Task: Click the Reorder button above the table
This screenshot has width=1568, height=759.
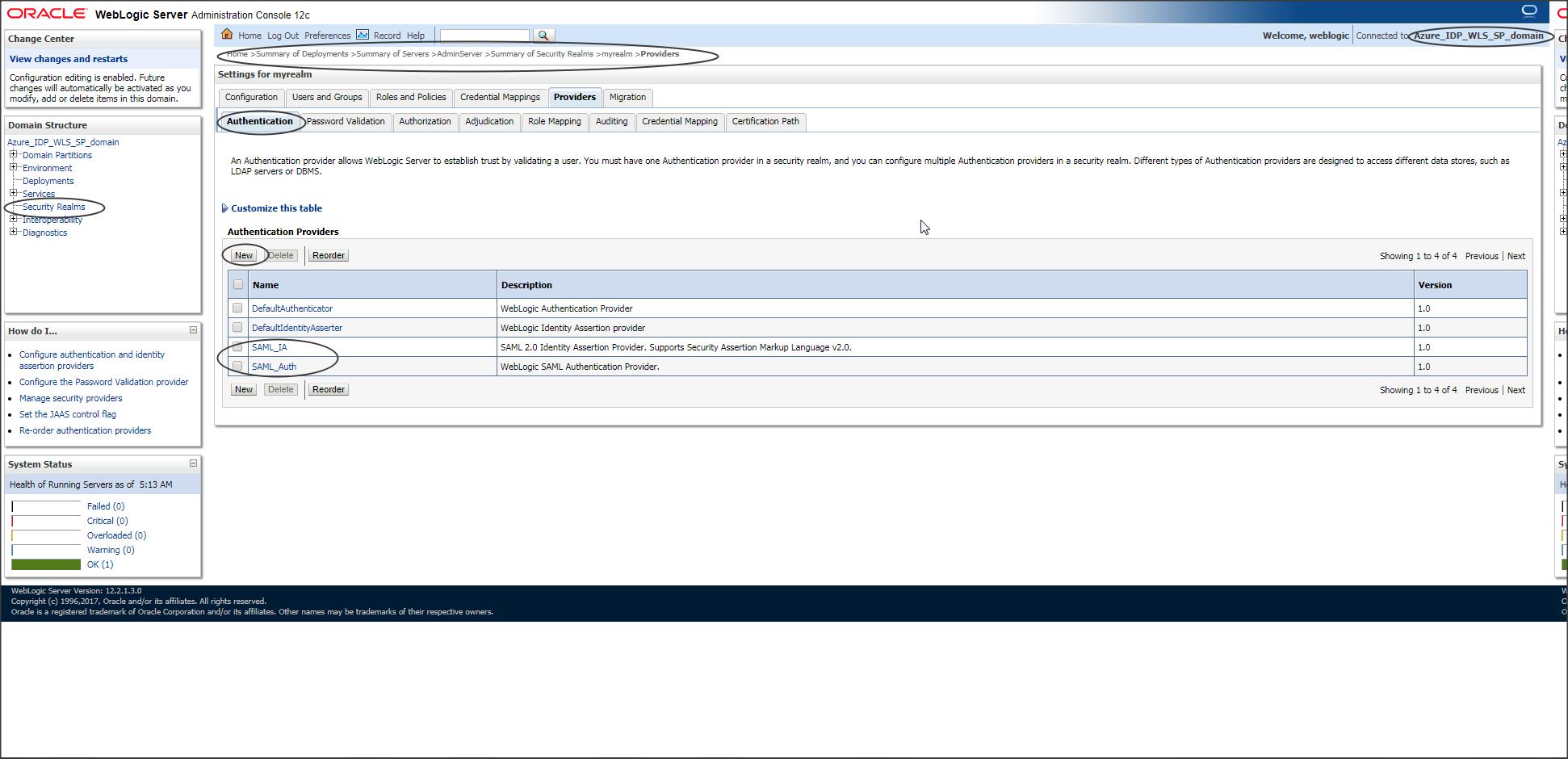Action: pos(329,255)
